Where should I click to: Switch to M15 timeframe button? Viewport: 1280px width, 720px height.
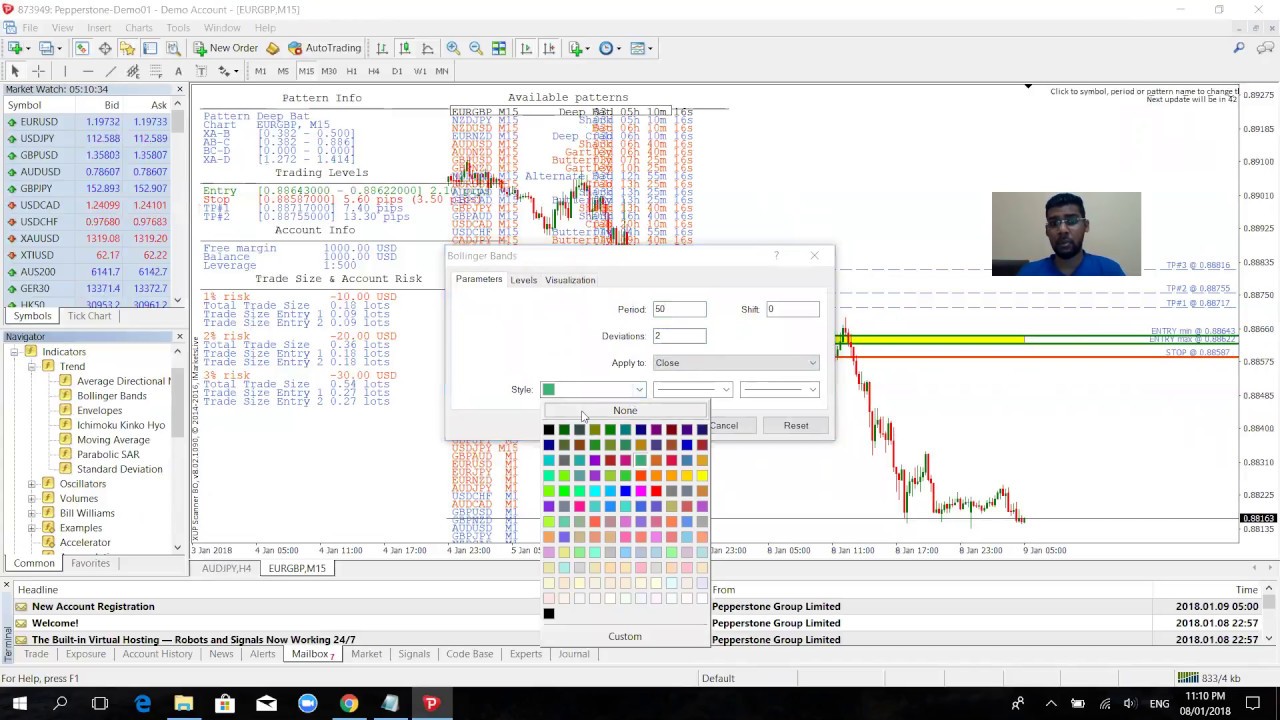(306, 71)
